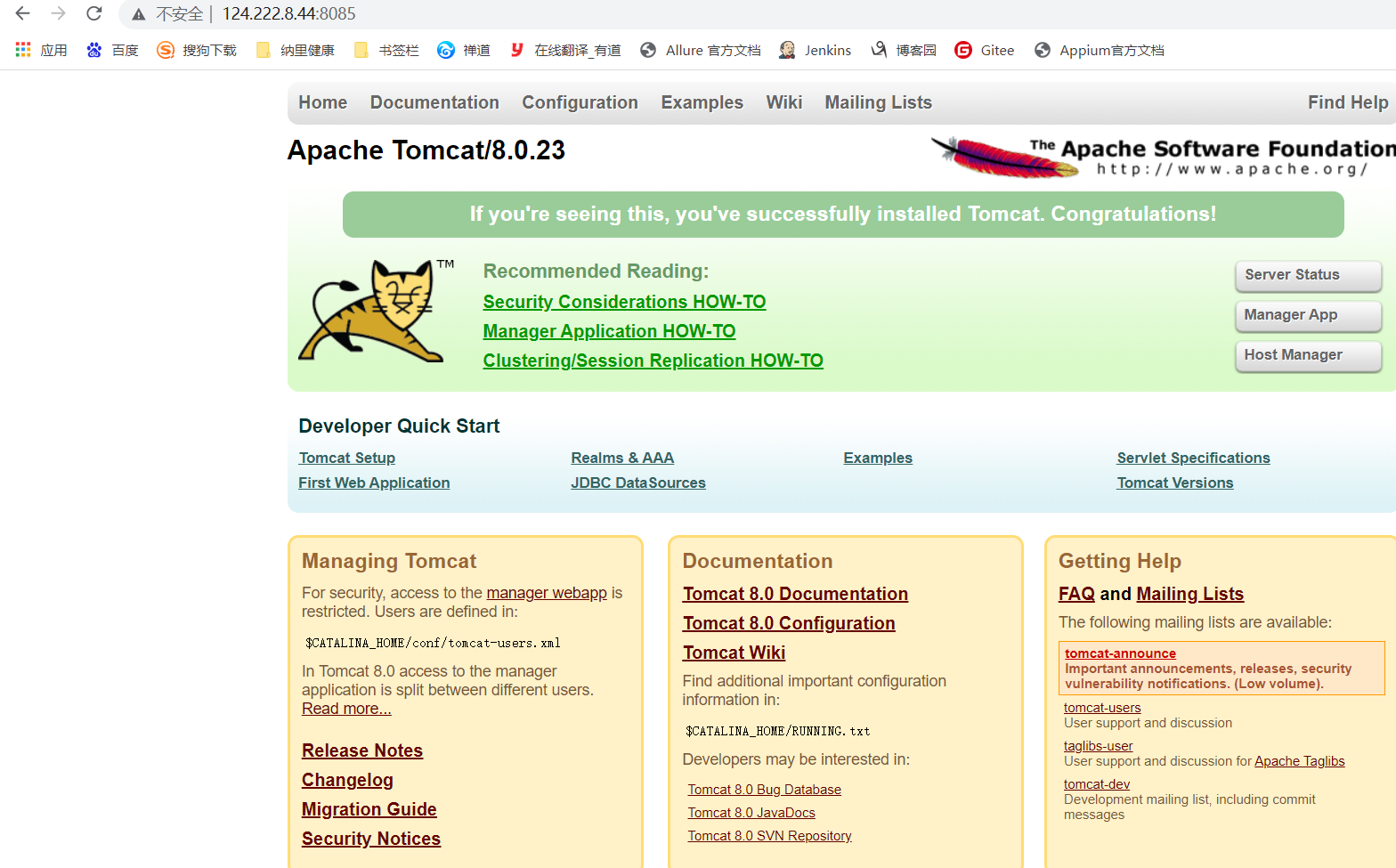Open Mailing Lists link in Getting Help
This screenshot has height=868, width=1396.
[x=1190, y=594]
